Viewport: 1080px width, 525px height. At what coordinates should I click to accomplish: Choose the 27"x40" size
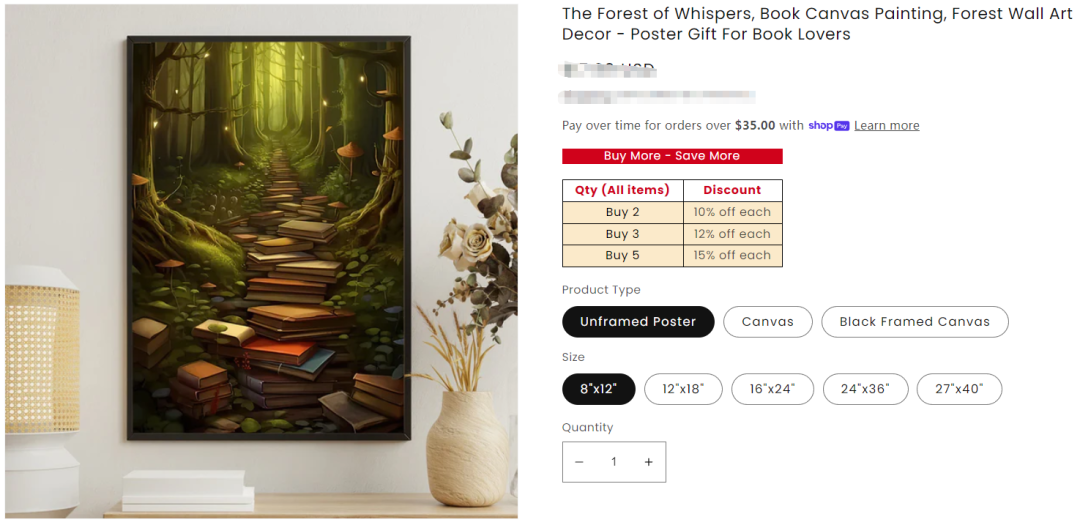tap(959, 389)
